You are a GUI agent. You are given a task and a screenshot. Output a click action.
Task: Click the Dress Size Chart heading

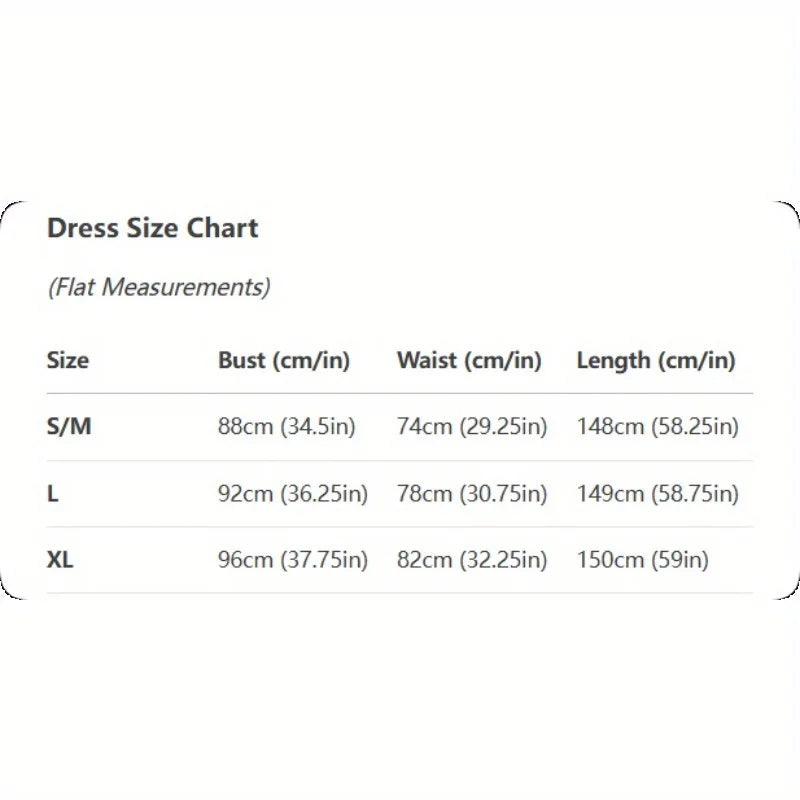pyautogui.click(x=152, y=228)
